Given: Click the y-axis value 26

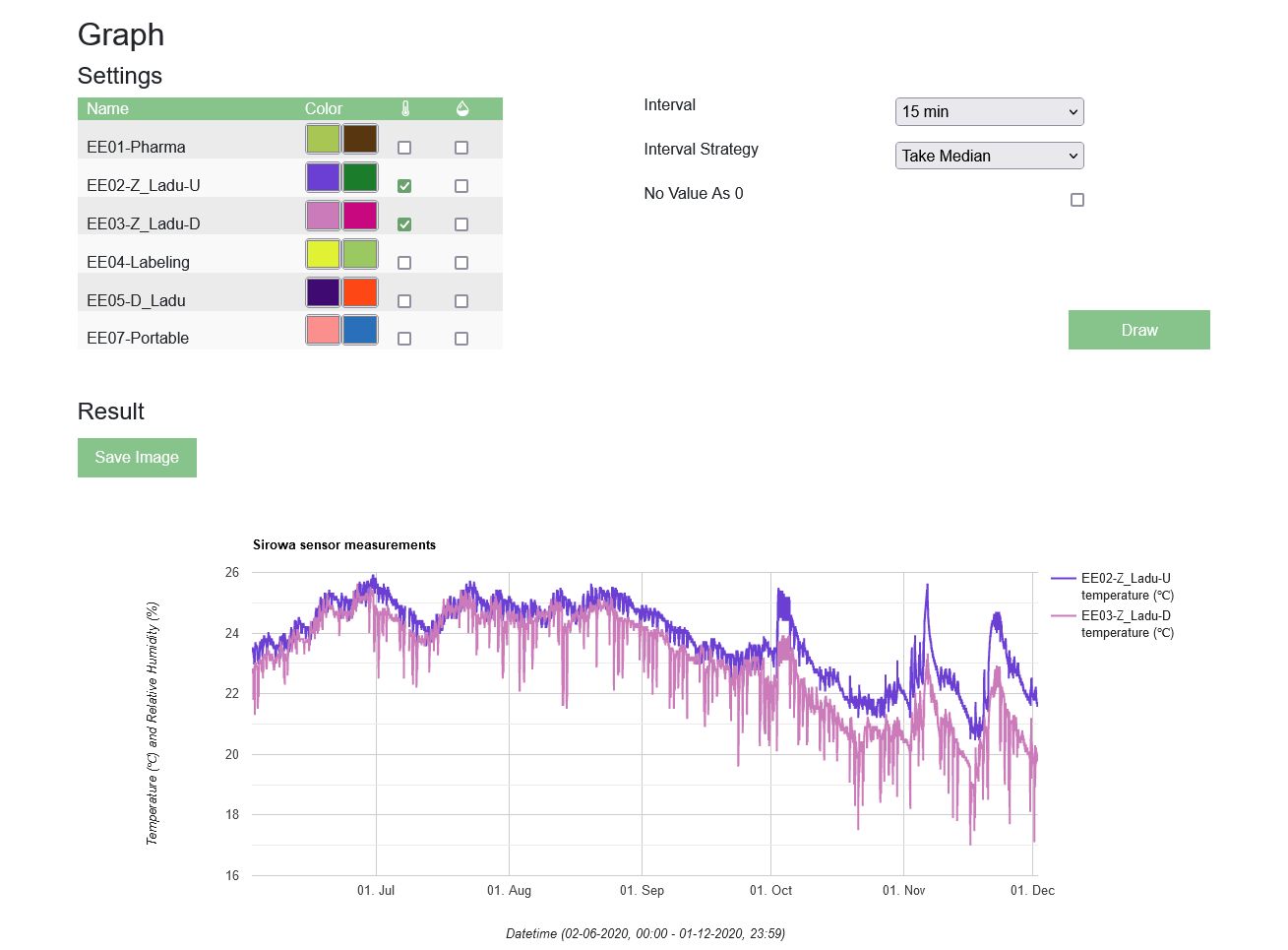Looking at the screenshot, I should (232, 572).
